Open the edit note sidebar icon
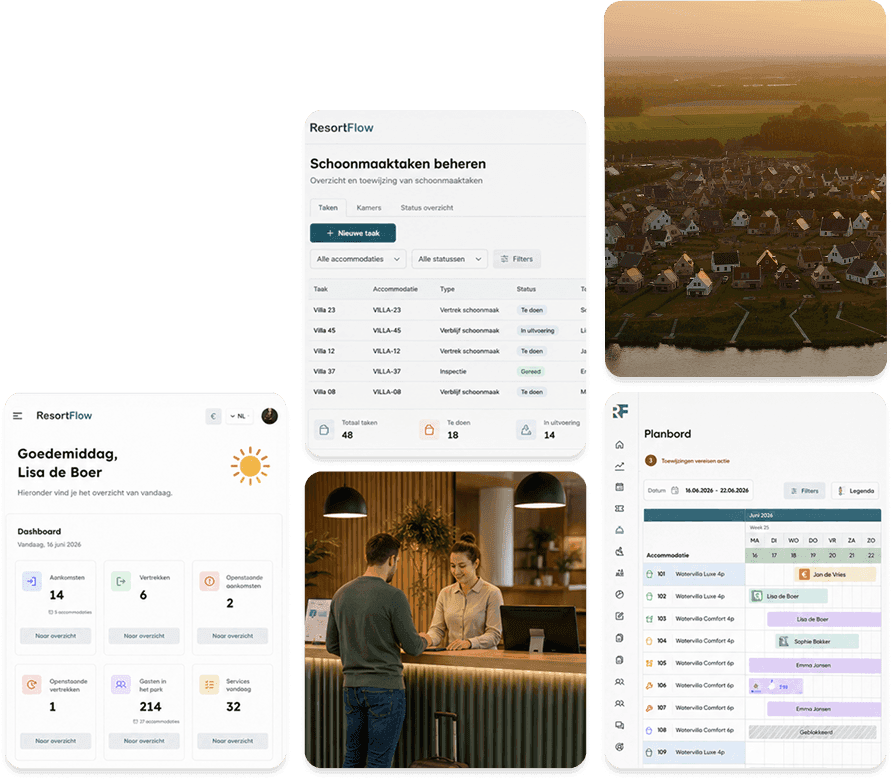Image resolution: width=892 pixels, height=779 pixels. [x=620, y=616]
